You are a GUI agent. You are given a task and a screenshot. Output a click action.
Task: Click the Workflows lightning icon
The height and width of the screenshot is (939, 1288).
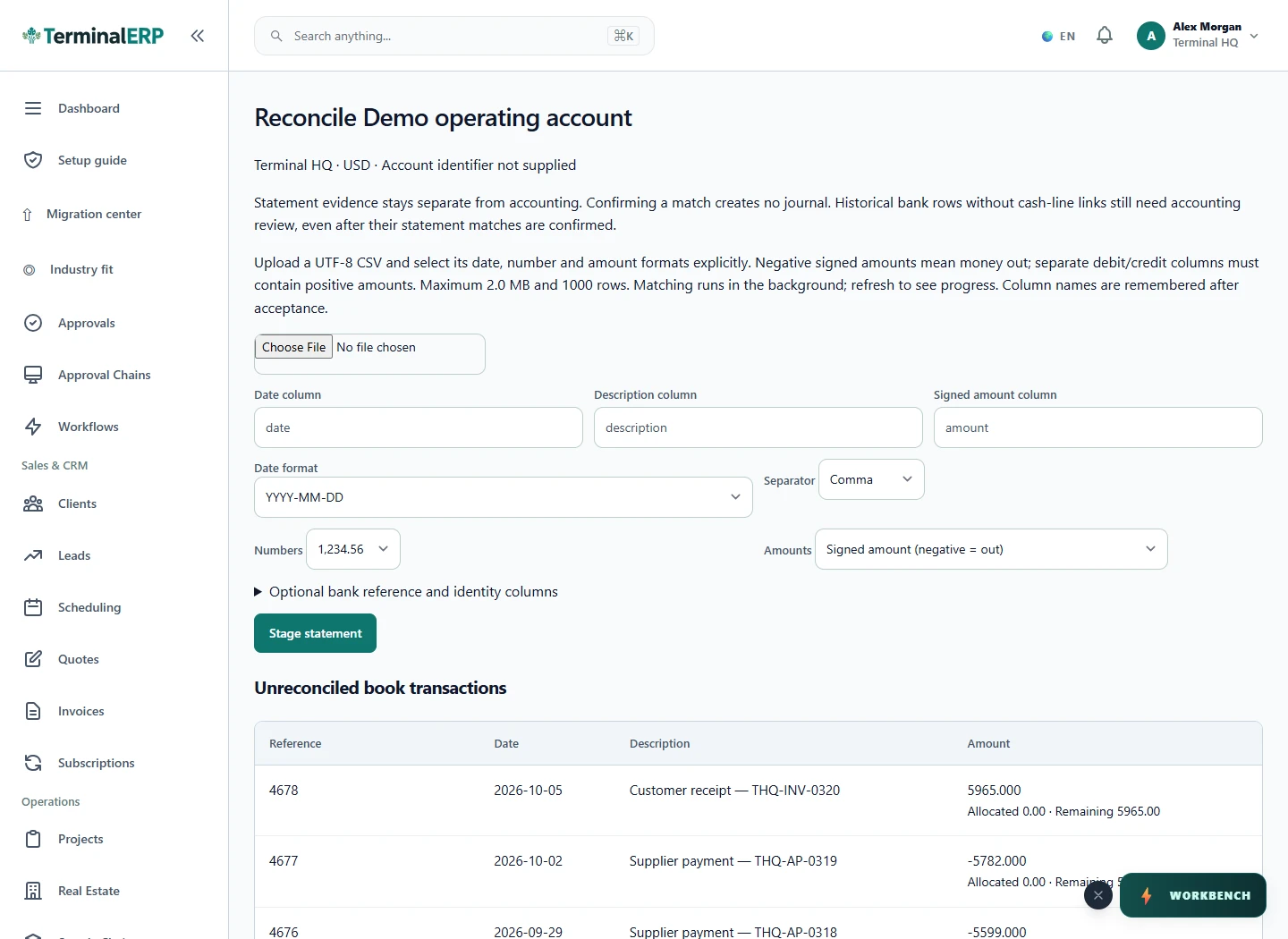[x=33, y=427]
